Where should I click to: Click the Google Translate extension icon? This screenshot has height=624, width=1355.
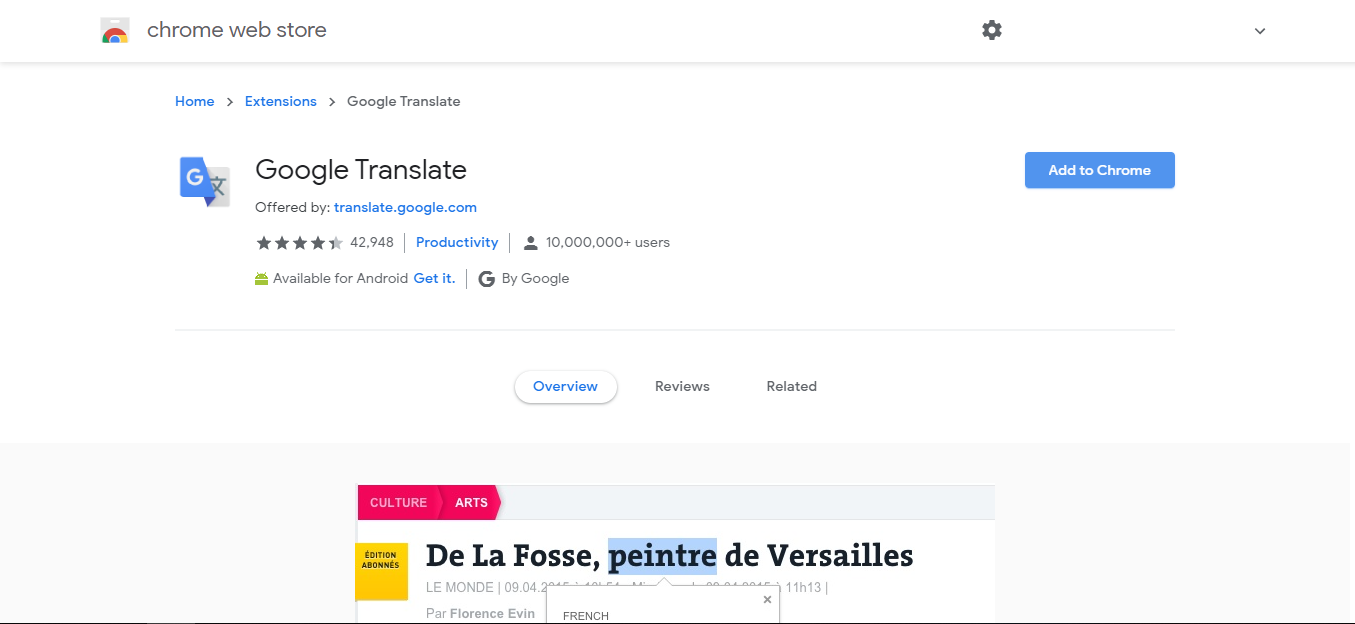click(205, 181)
